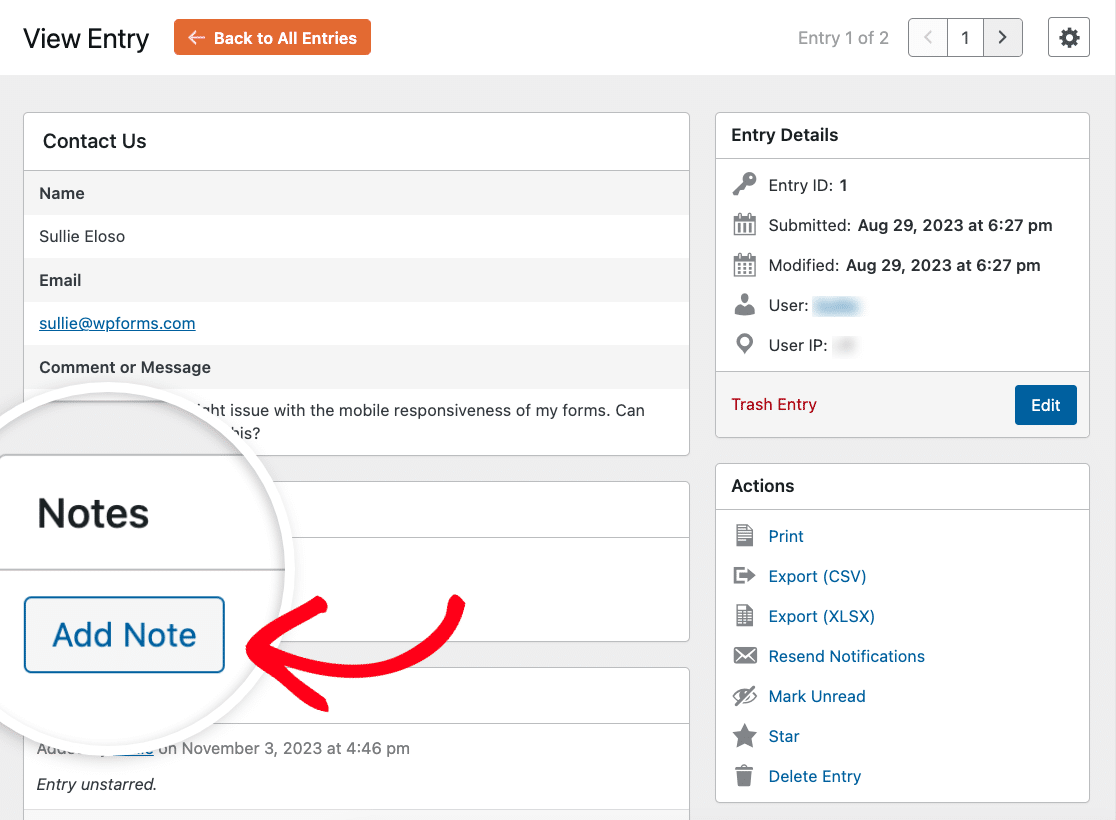Click the 'Entry unstarred.' log note
The height and width of the screenshot is (820, 1116).
pyautogui.click(x=97, y=784)
